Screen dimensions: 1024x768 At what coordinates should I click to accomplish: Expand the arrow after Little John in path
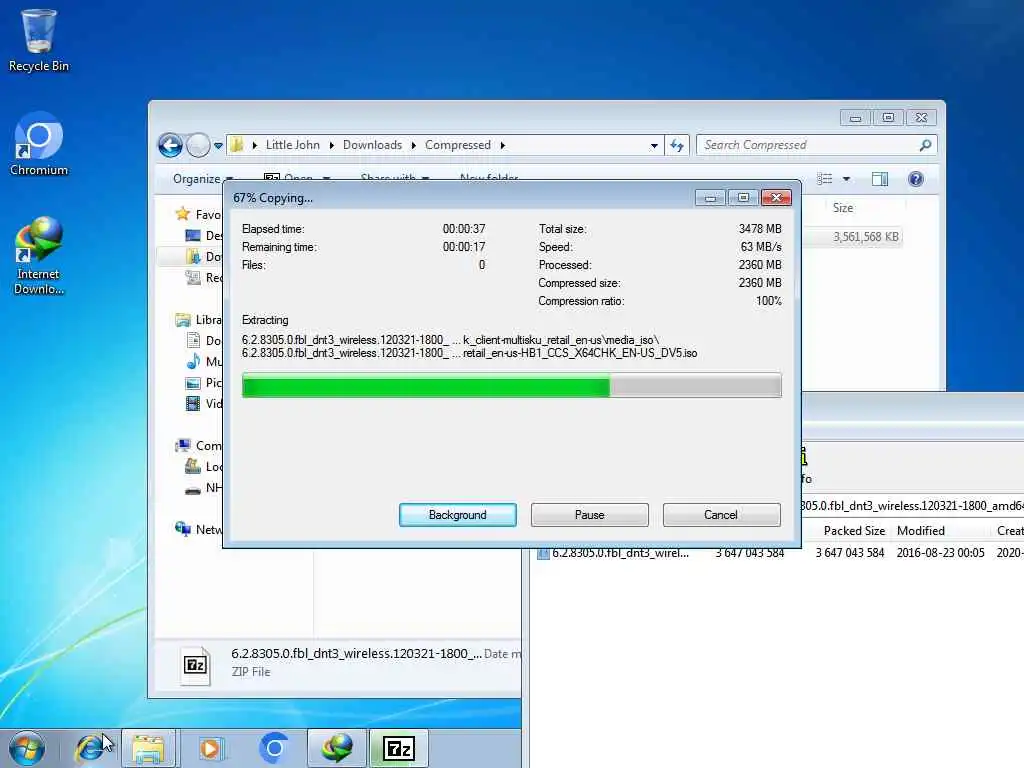(332, 145)
